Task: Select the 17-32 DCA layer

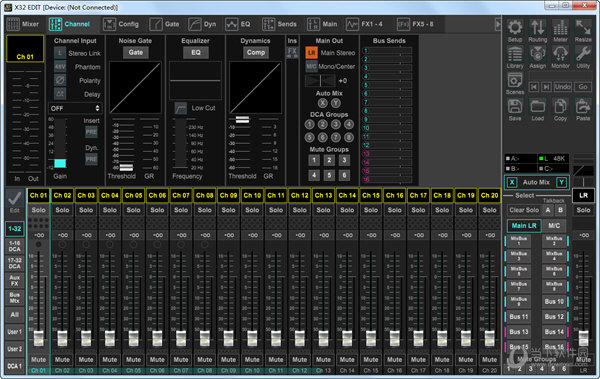Action: (x=15, y=263)
